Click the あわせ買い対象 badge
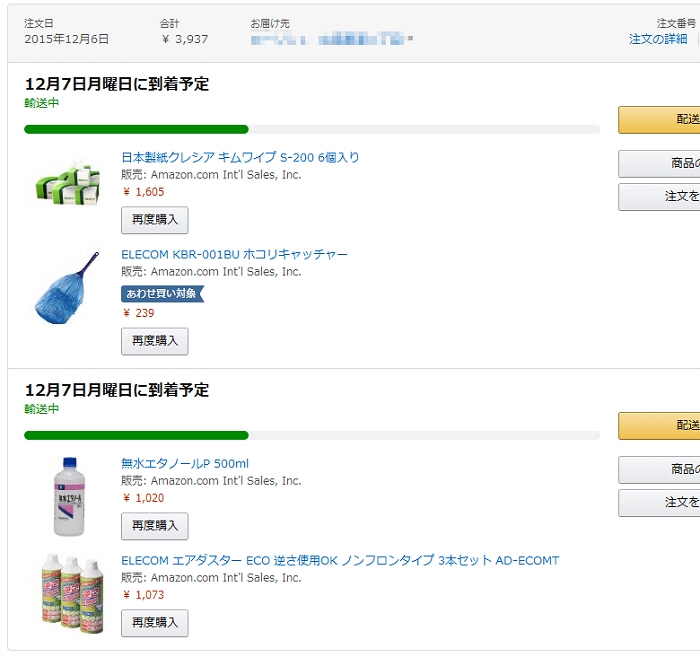This screenshot has width=700, height=657. point(162,294)
